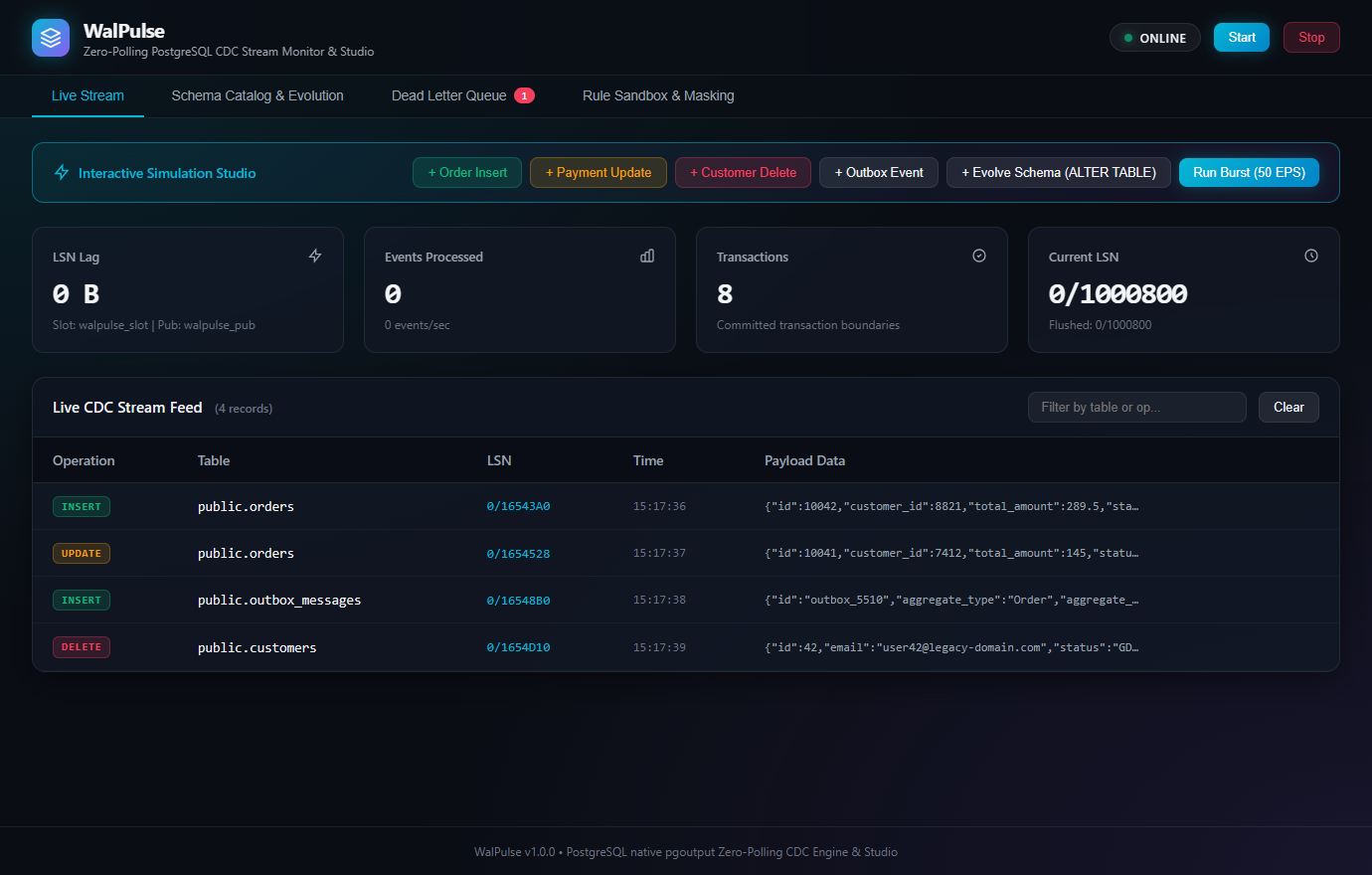This screenshot has height=875, width=1372.
Task: Switch to the Live Stream tab
Action: coord(87,95)
